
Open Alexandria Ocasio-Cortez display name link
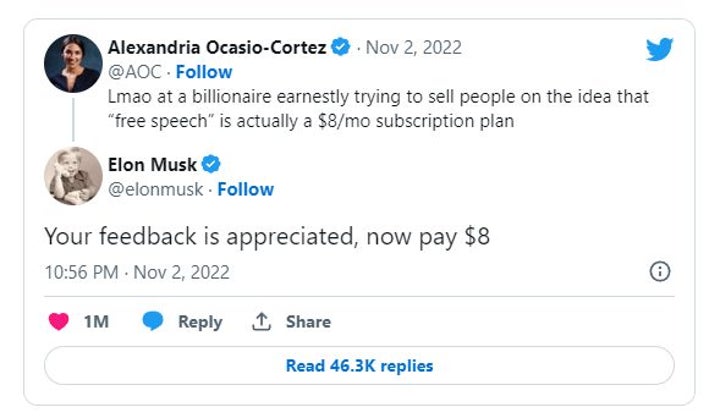coord(218,47)
